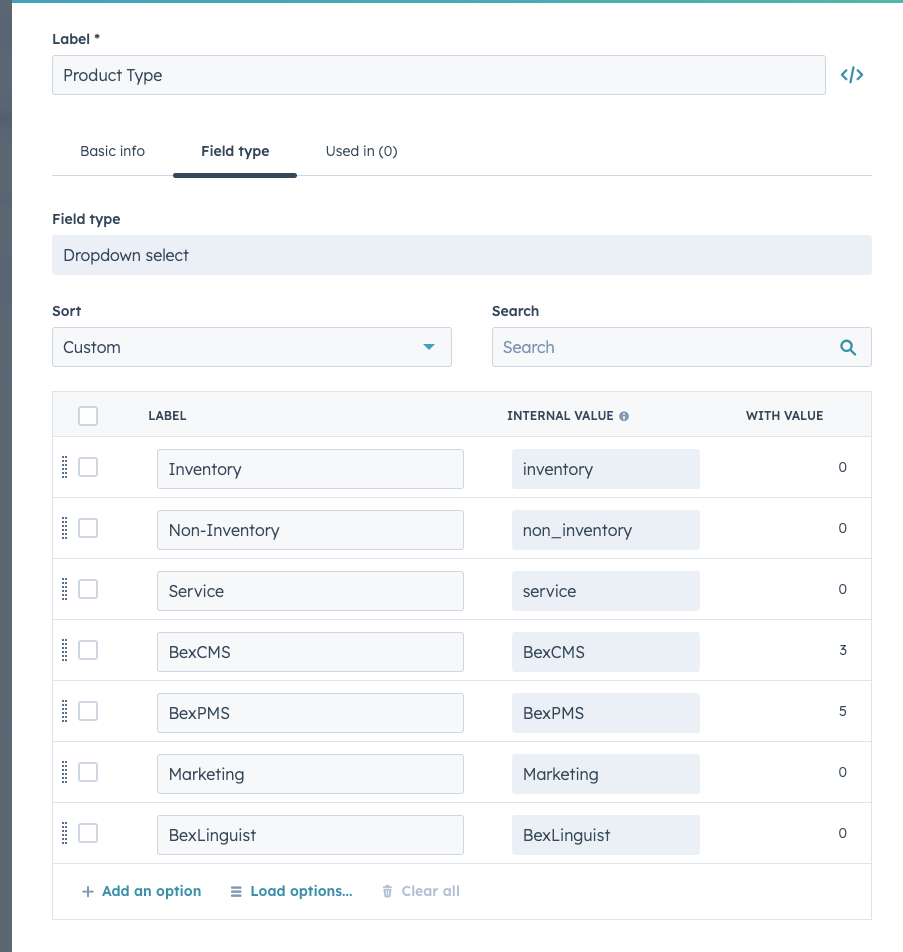
Task: Click the chevron arrow on the Sort dropdown
Action: pos(430,347)
